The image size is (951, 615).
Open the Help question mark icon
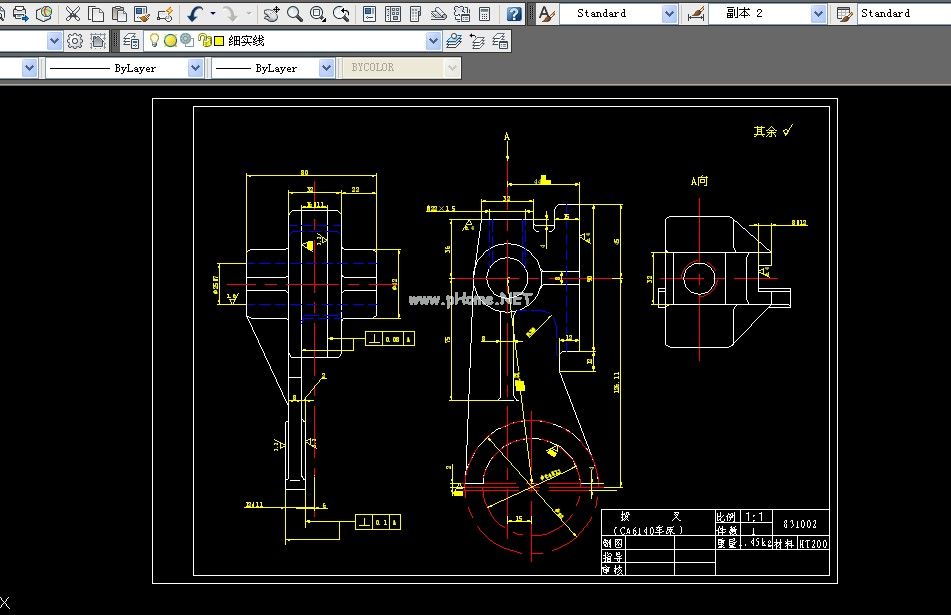point(514,14)
